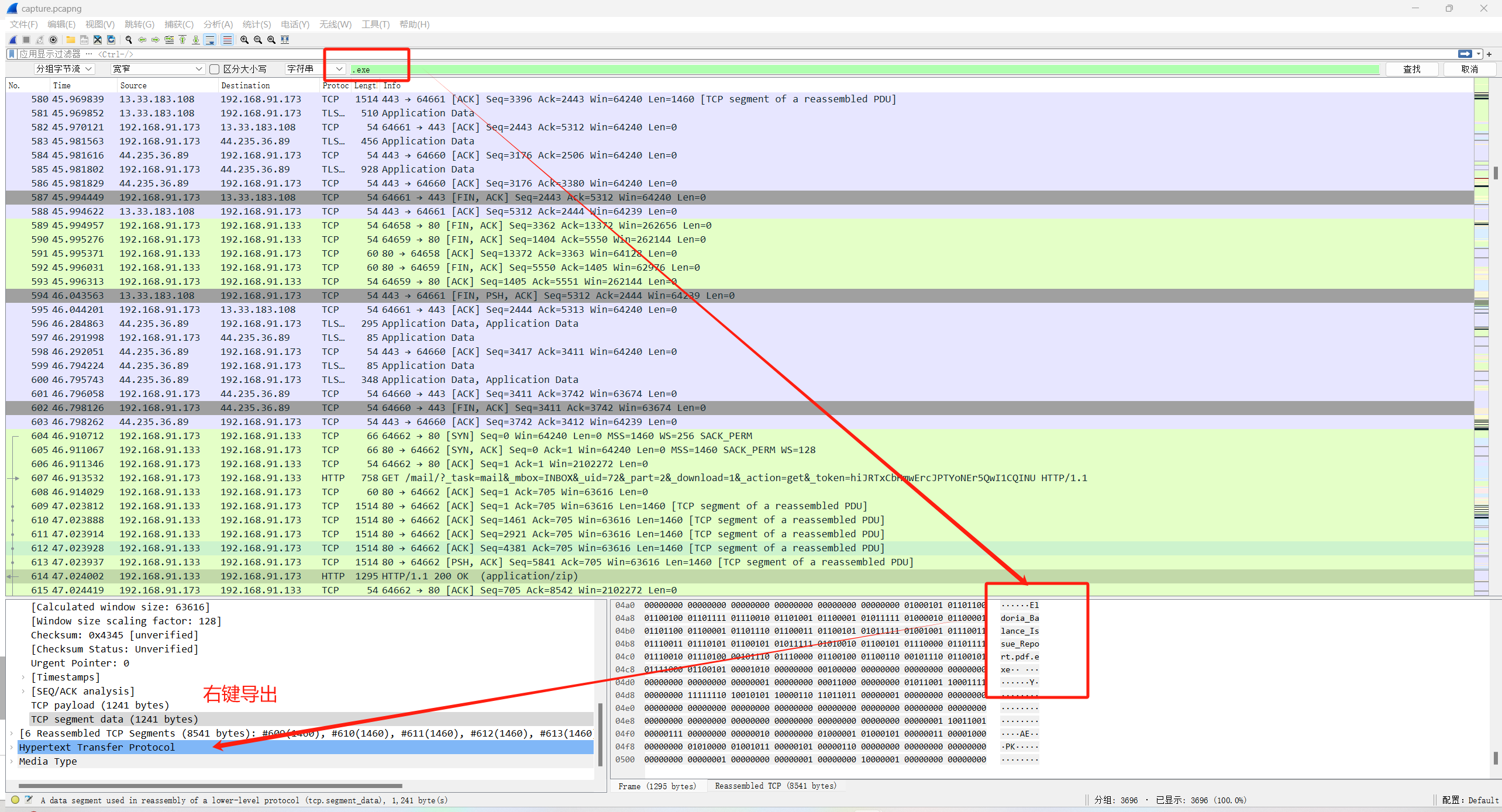Open the 分组字节流 search scope dropdown
Image resolution: width=1502 pixels, height=812 pixels.
coord(63,69)
